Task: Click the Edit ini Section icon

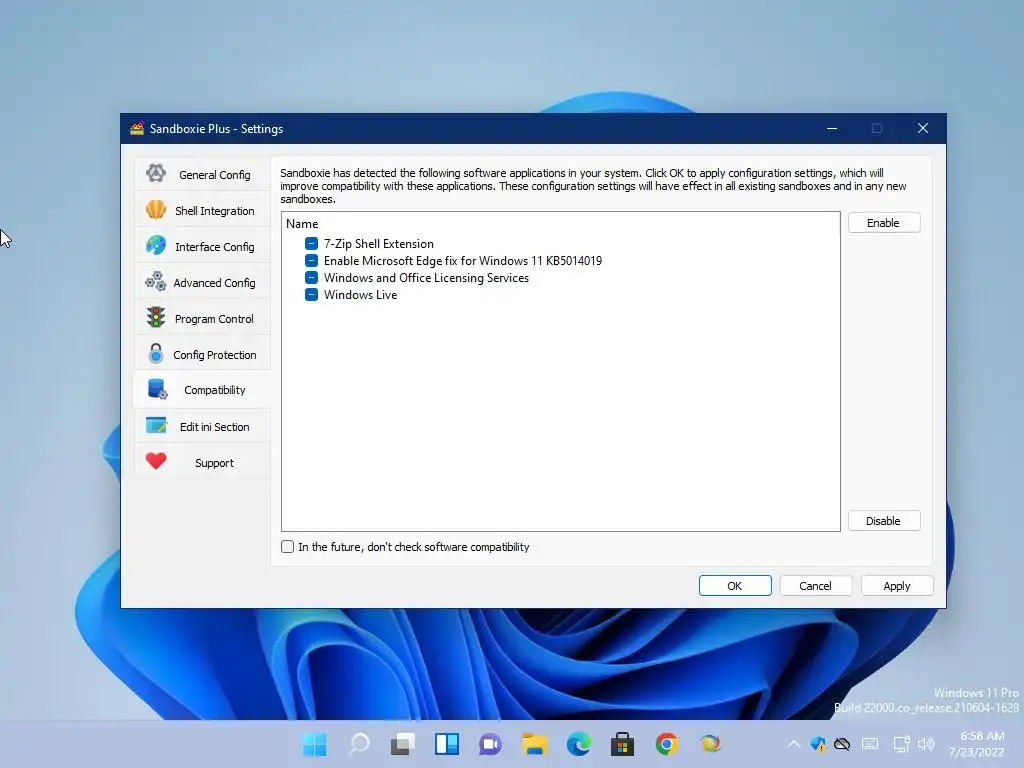Action: pos(156,426)
